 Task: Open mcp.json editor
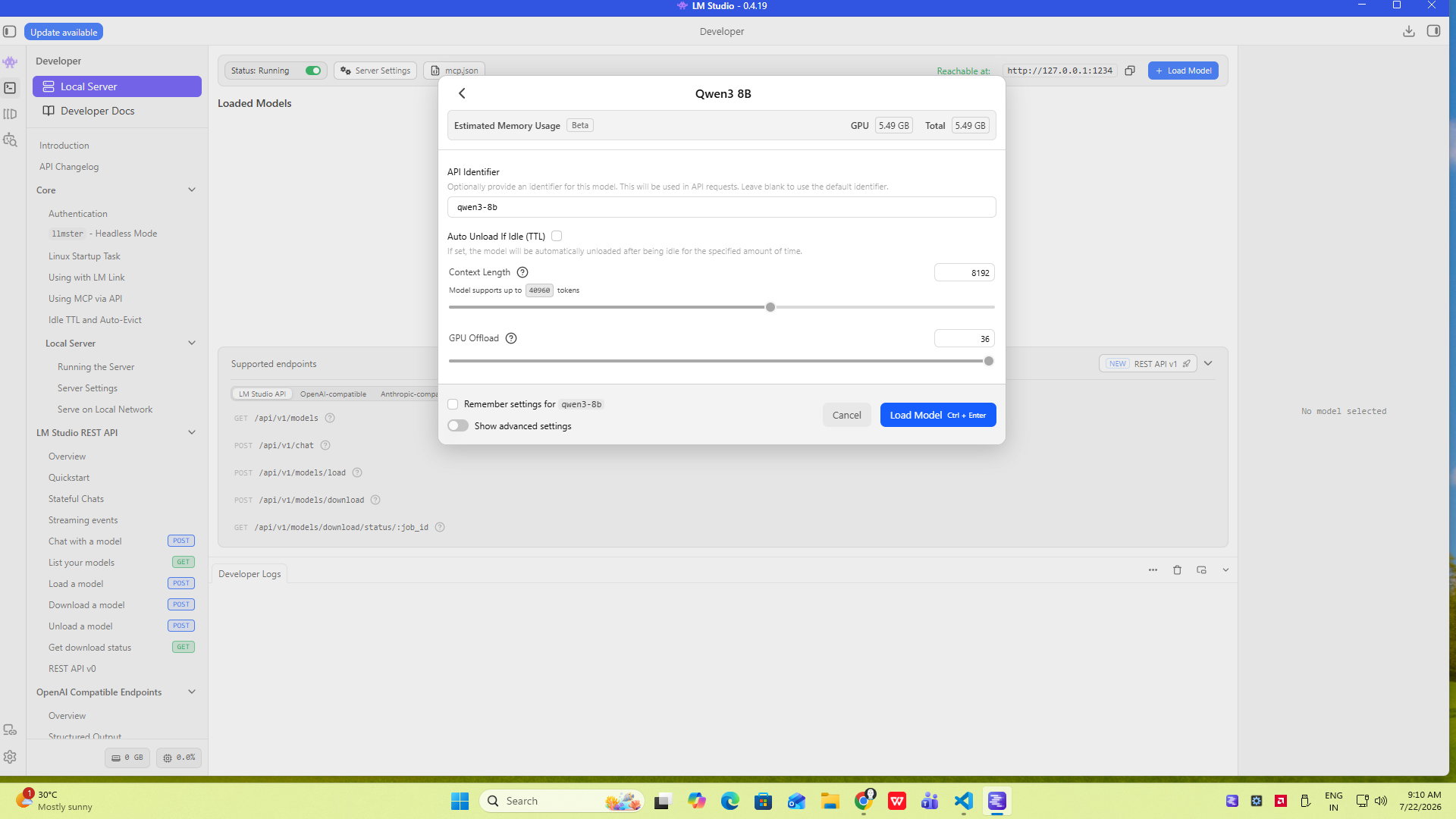(454, 71)
